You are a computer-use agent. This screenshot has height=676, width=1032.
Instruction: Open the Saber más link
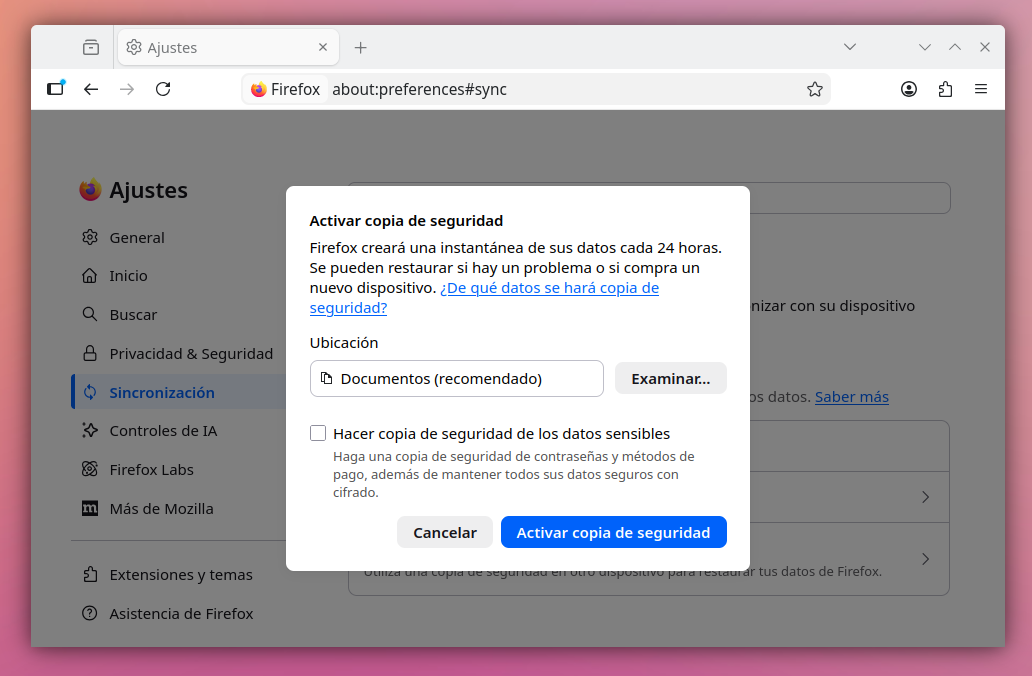pyautogui.click(x=852, y=397)
